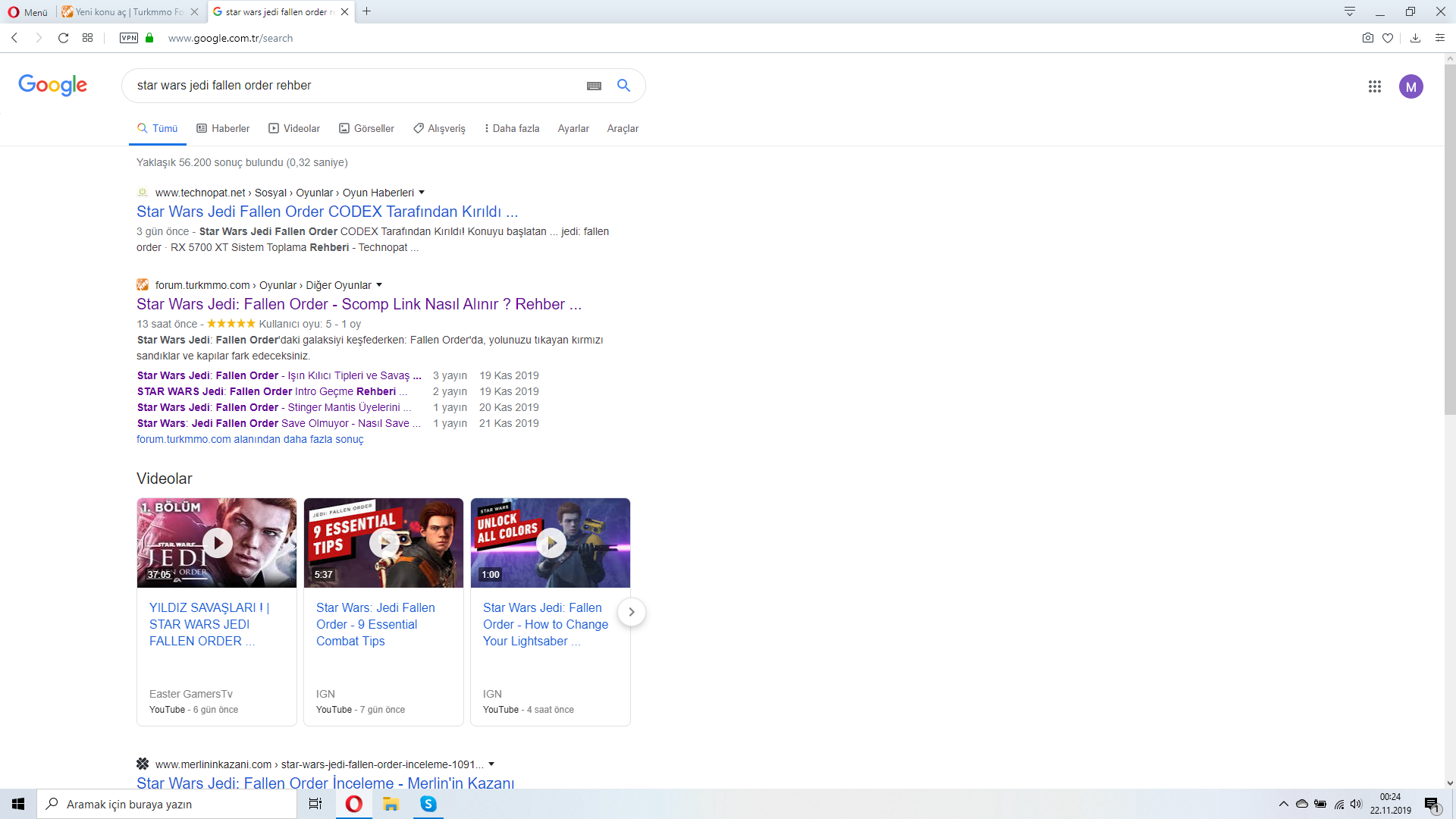Show hidden tray icons chevron
The width and height of the screenshot is (1456, 819).
point(1283,804)
